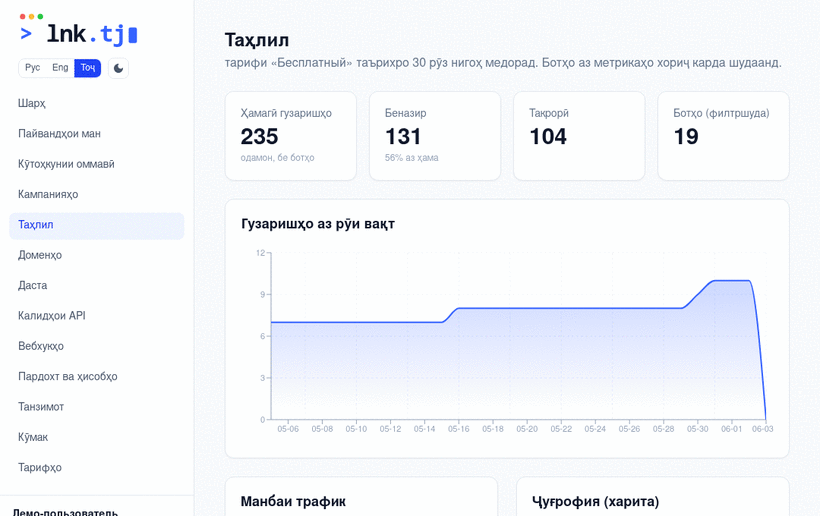Click Ҳамагӣ гузаришҳо 235 card
Image resolution: width=820 pixels, height=516 pixels.
pyautogui.click(x=291, y=136)
